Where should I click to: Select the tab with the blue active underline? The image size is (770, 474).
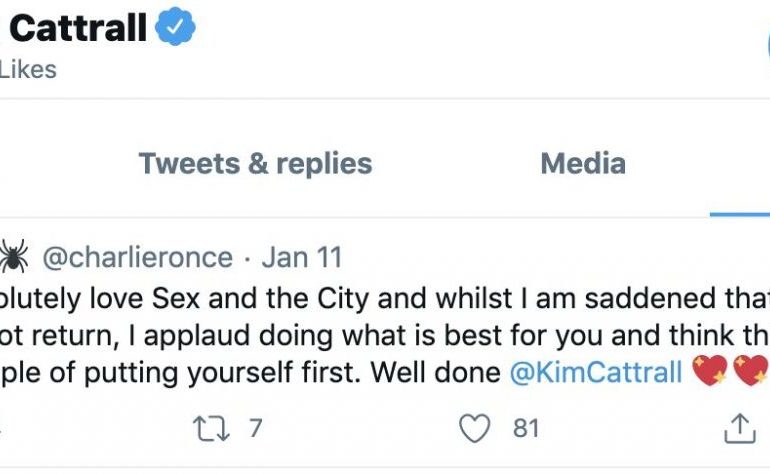(x=740, y=163)
